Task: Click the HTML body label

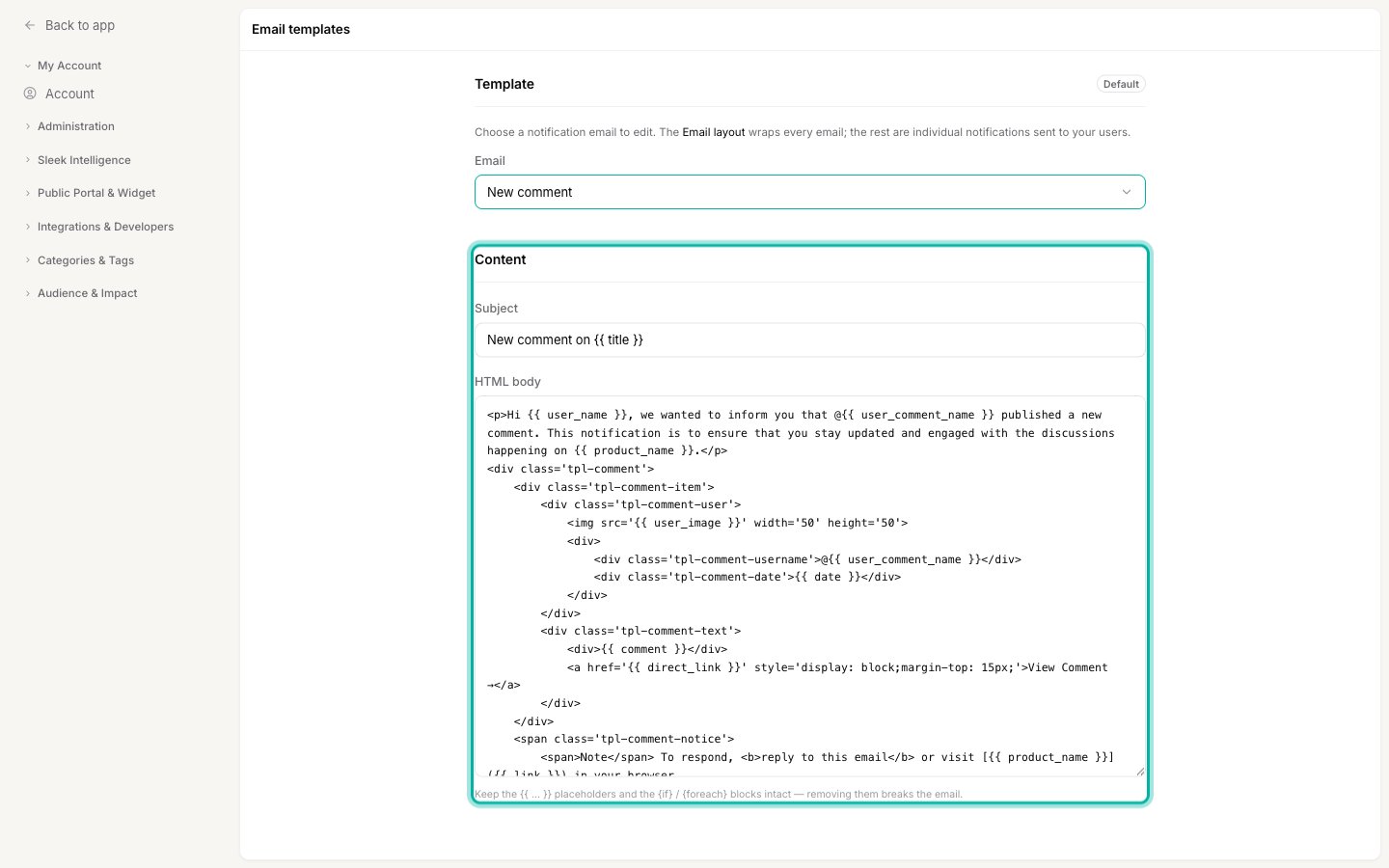Action: (x=507, y=381)
